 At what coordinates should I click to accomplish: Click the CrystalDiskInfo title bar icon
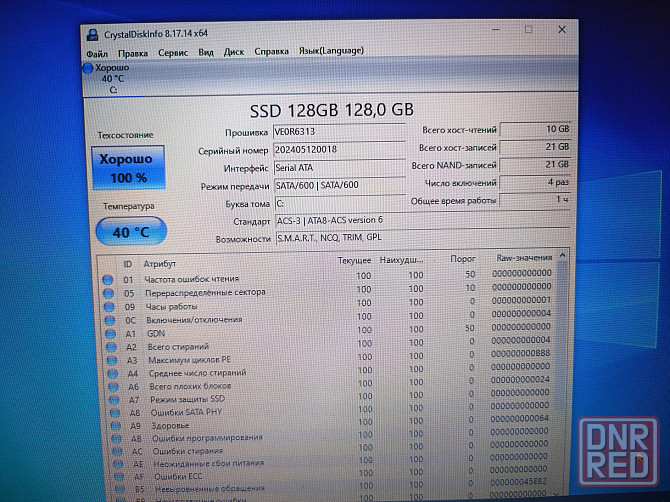coord(93,35)
